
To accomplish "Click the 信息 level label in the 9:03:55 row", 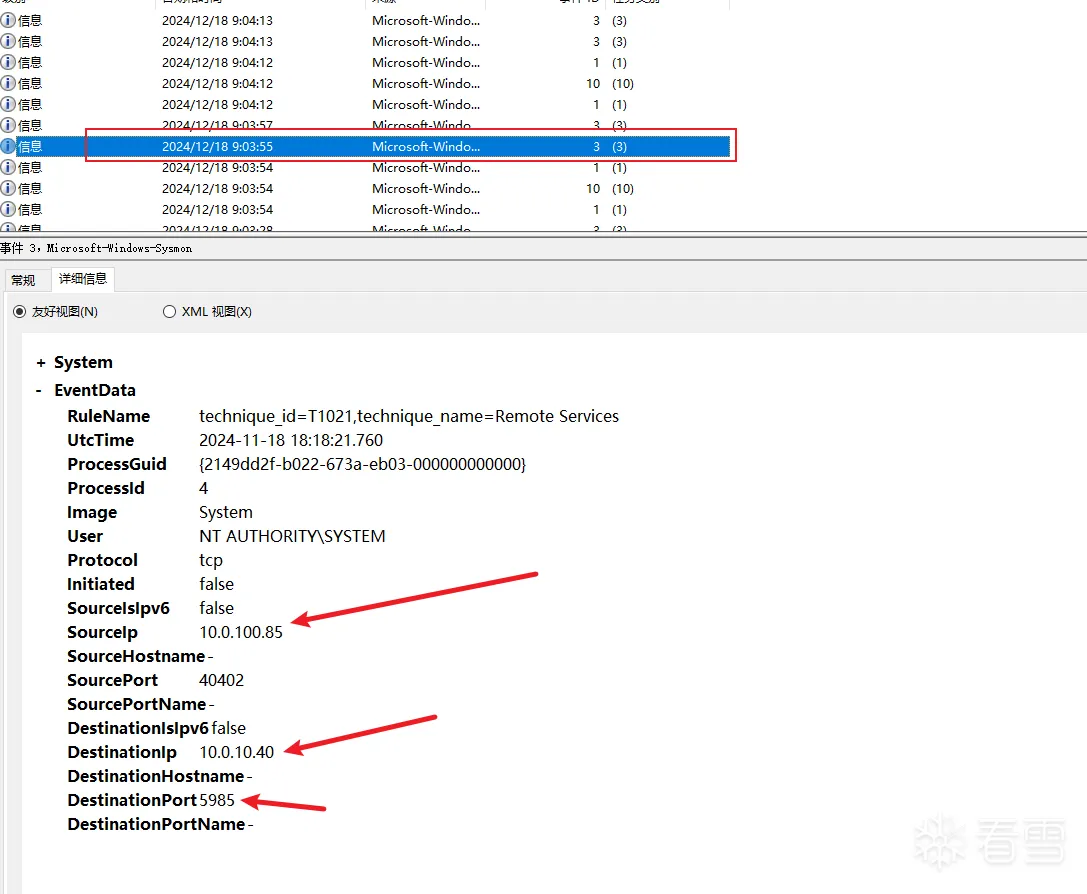I will click(30, 146).
